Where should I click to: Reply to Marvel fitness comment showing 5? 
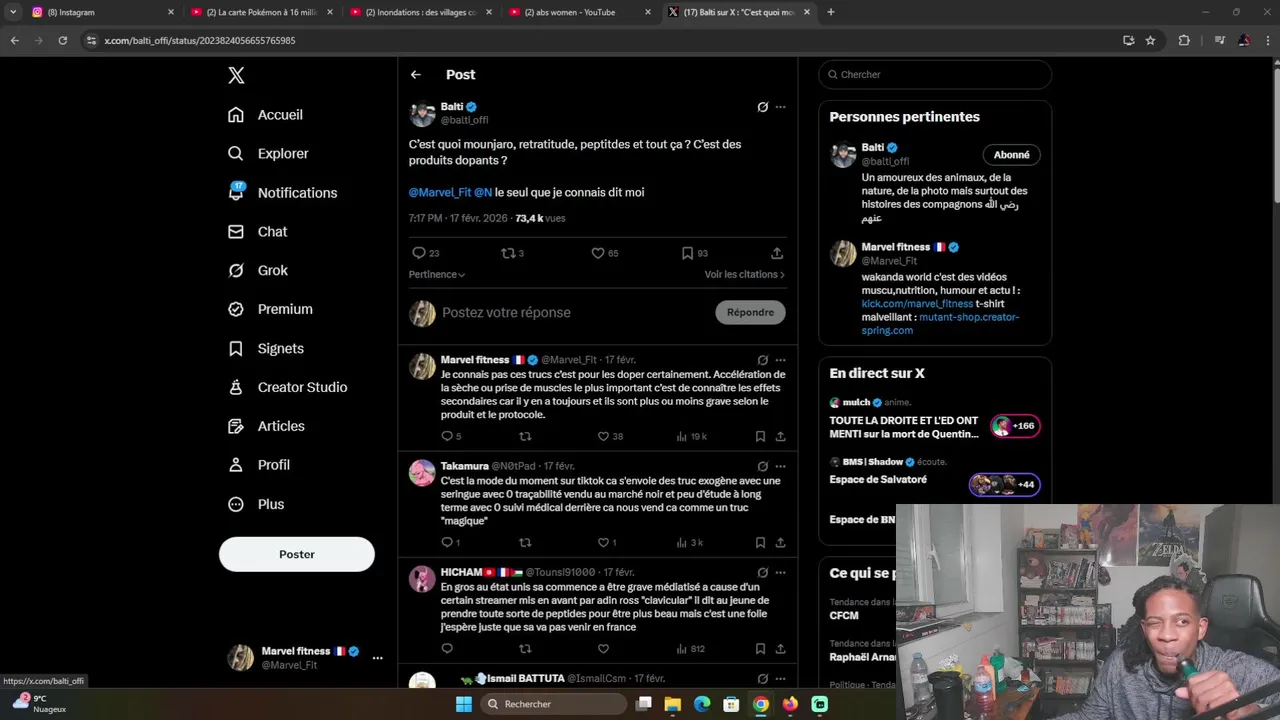[451, 436]
